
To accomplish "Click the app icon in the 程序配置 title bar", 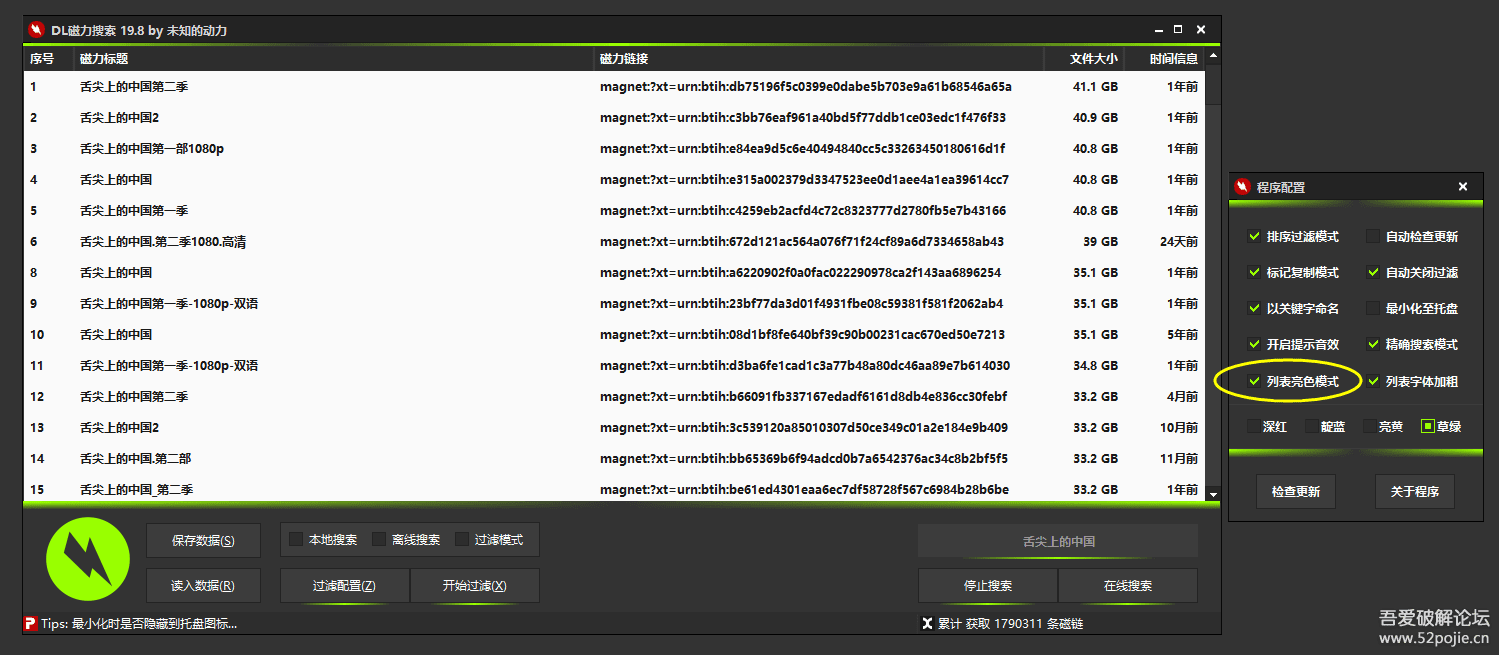I will [x=1243, y=187].
